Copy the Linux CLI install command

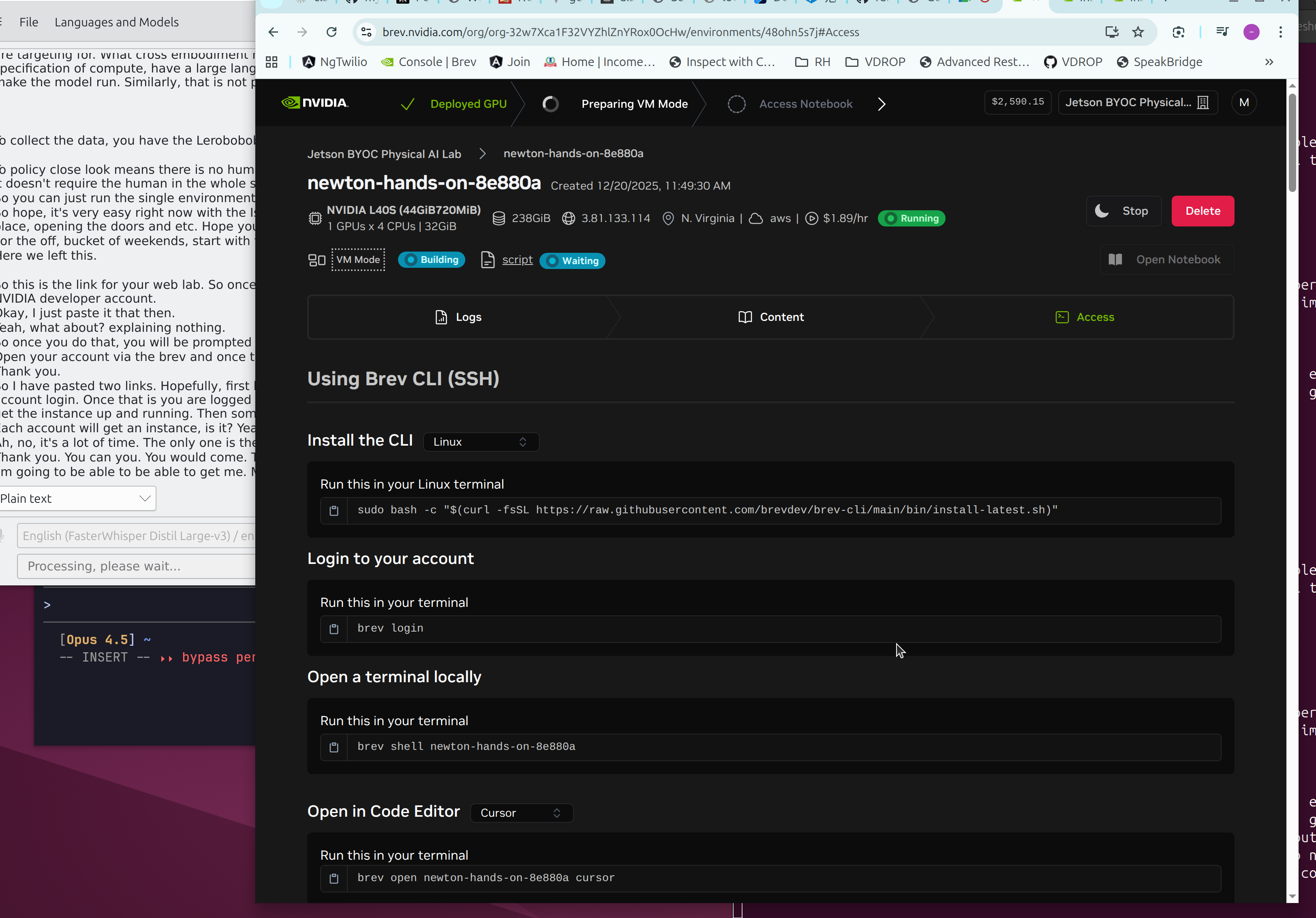[334, 510]
